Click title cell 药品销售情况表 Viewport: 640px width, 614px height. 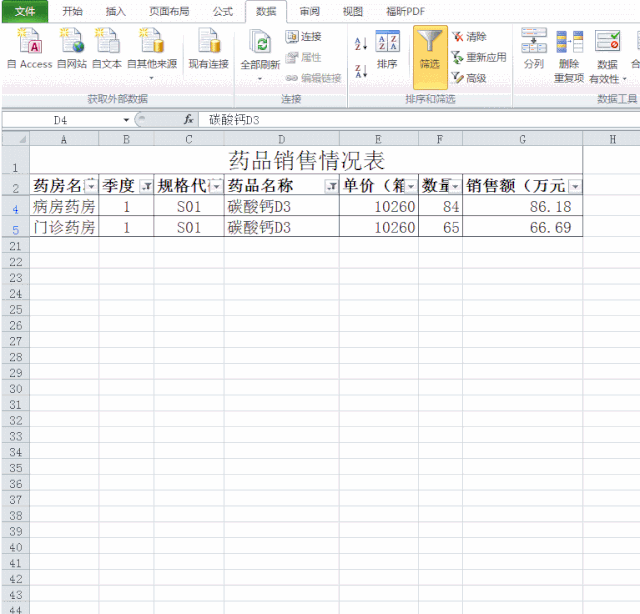pyautogui.click(x=306, y=160)
